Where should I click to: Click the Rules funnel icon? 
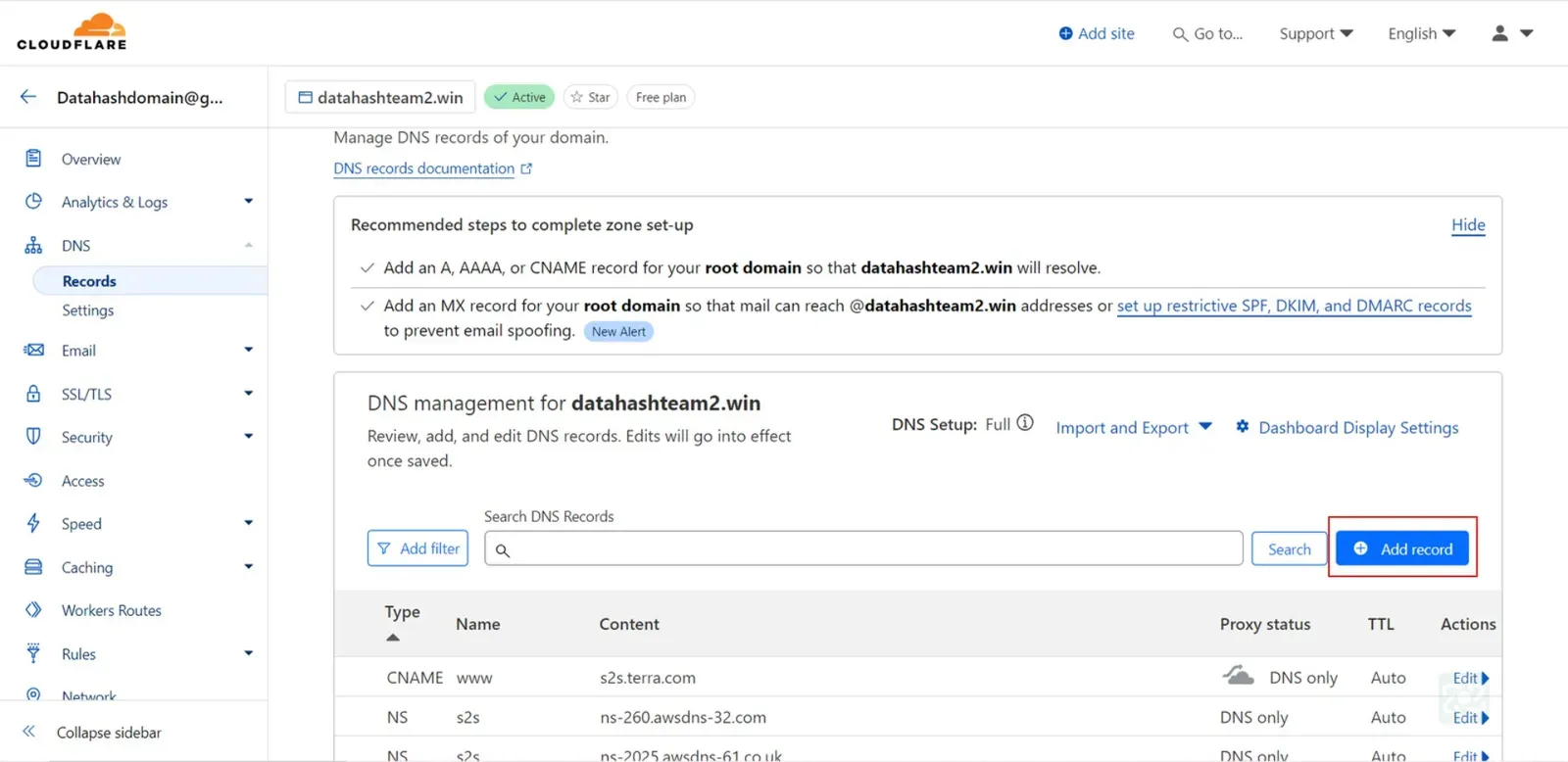click(33, 652)
